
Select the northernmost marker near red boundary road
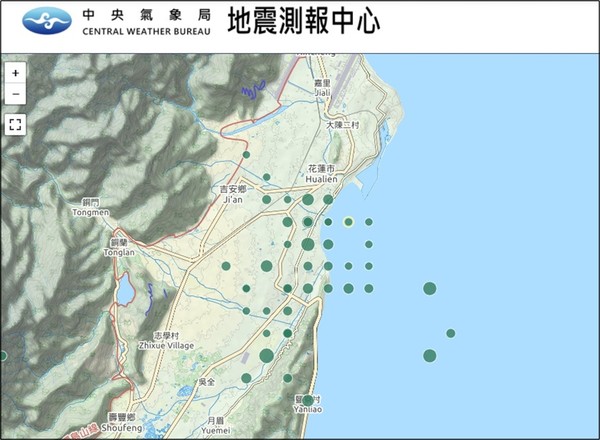tap(246, 155)
